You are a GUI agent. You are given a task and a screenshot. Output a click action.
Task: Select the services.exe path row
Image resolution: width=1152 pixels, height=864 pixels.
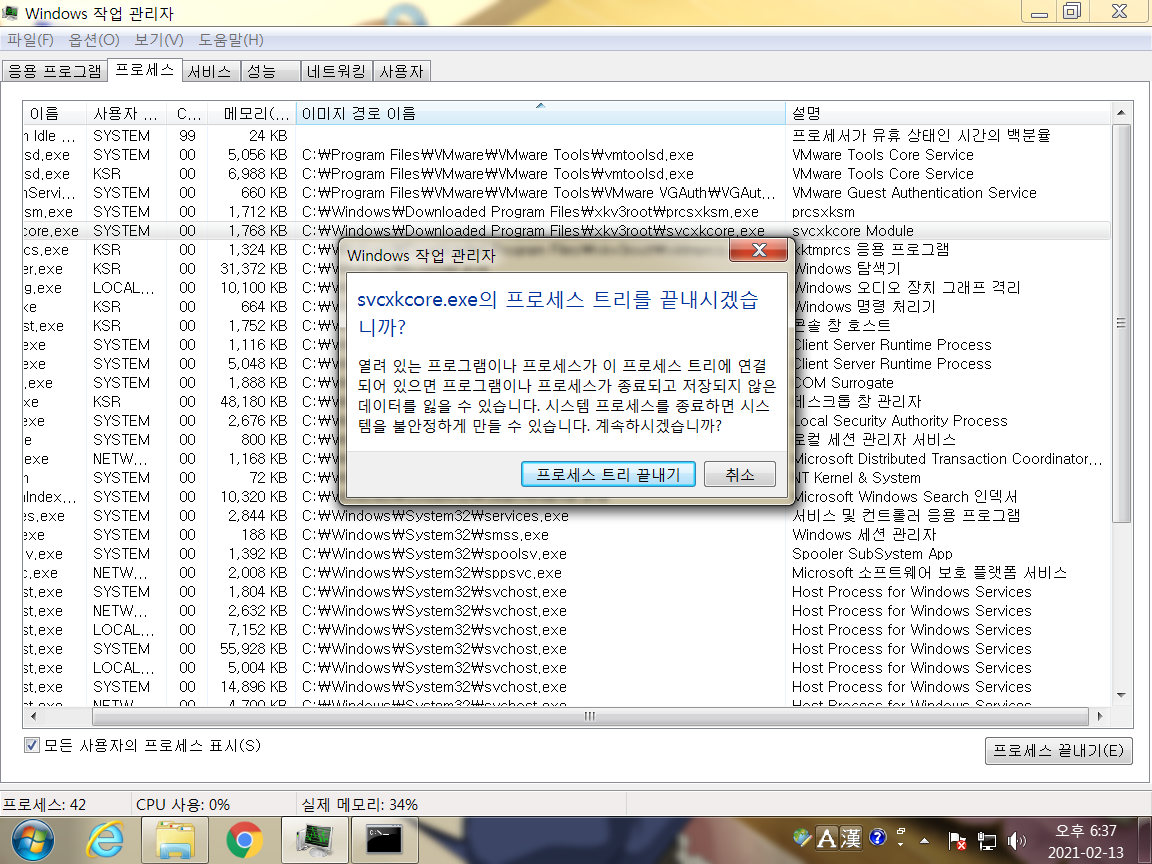(x=566, y=516)
